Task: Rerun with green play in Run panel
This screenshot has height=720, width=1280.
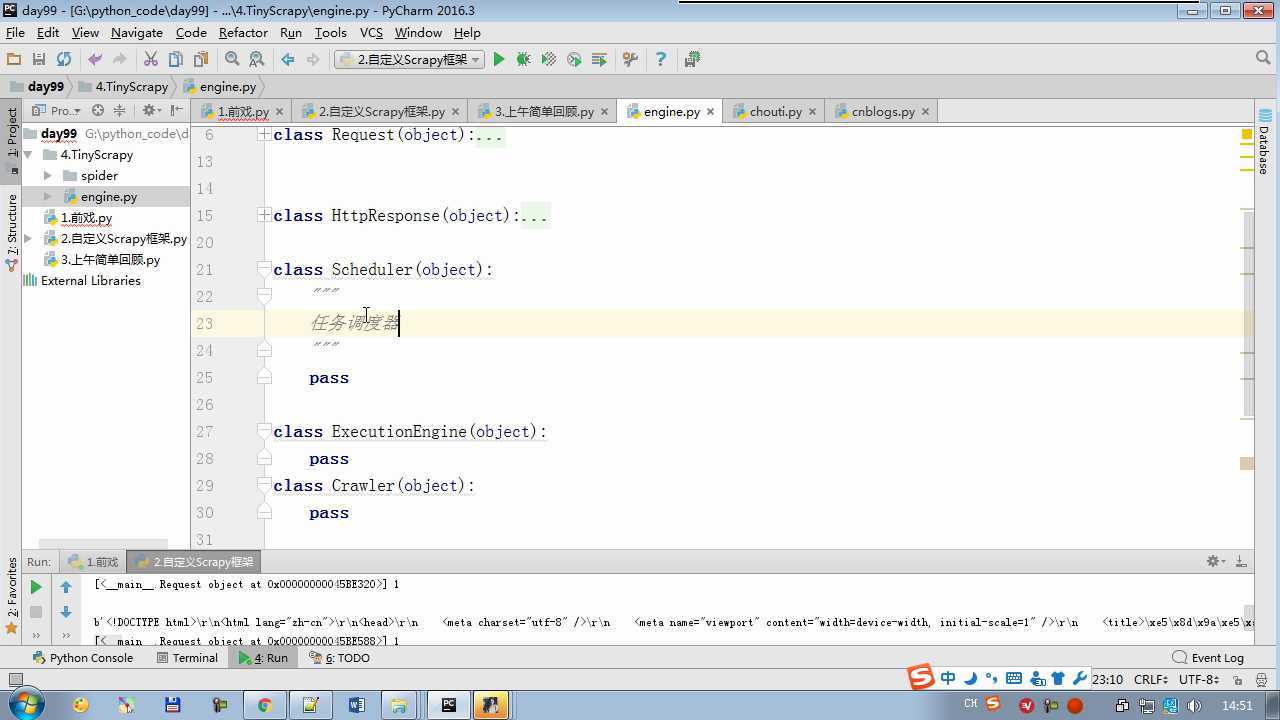Action: (36, 587)
